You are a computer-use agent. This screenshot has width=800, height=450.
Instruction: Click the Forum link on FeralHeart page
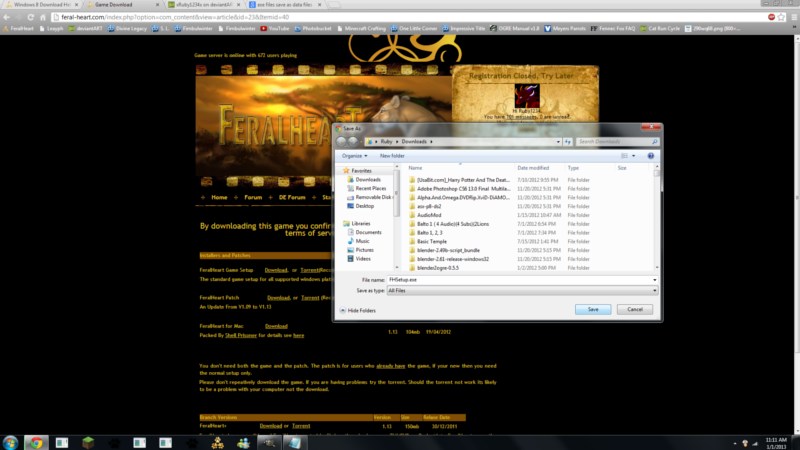(253, 197)
